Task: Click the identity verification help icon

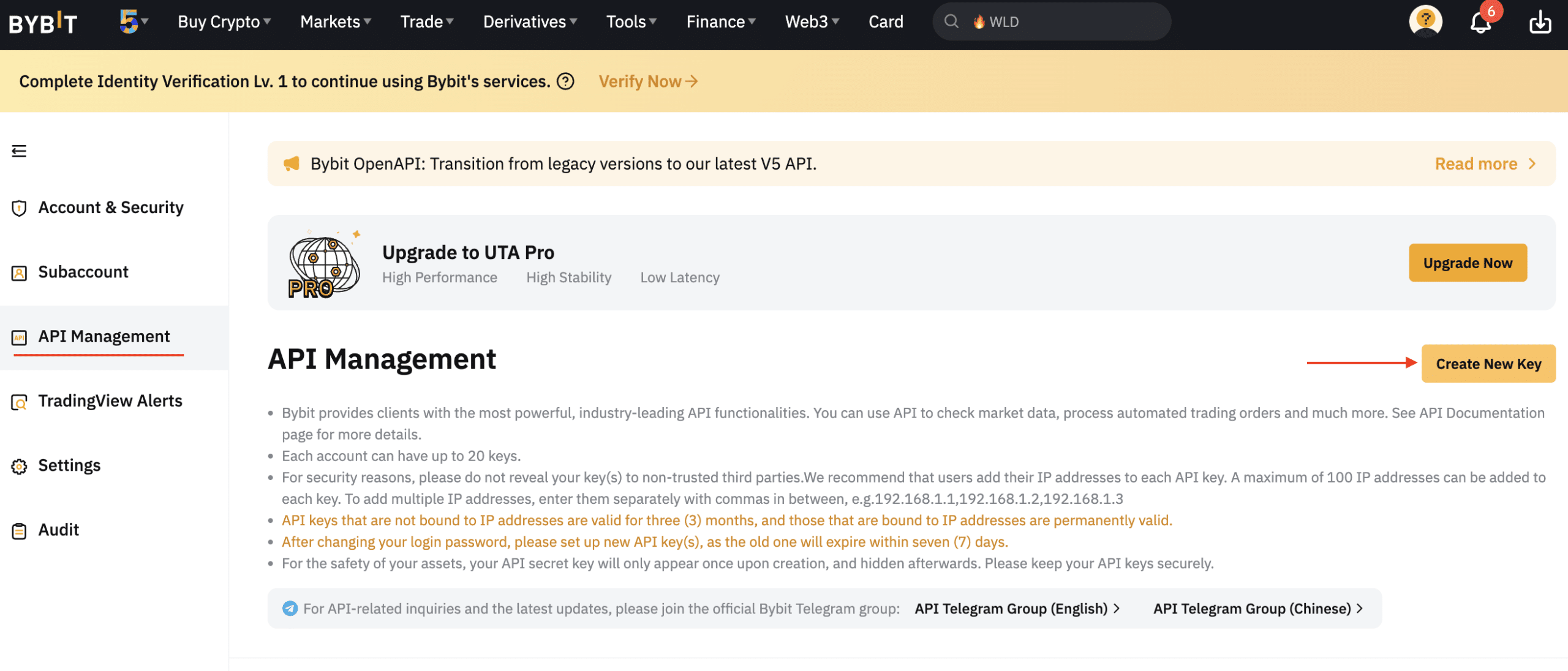Action: pyautogui.click(x=565, y=81)
